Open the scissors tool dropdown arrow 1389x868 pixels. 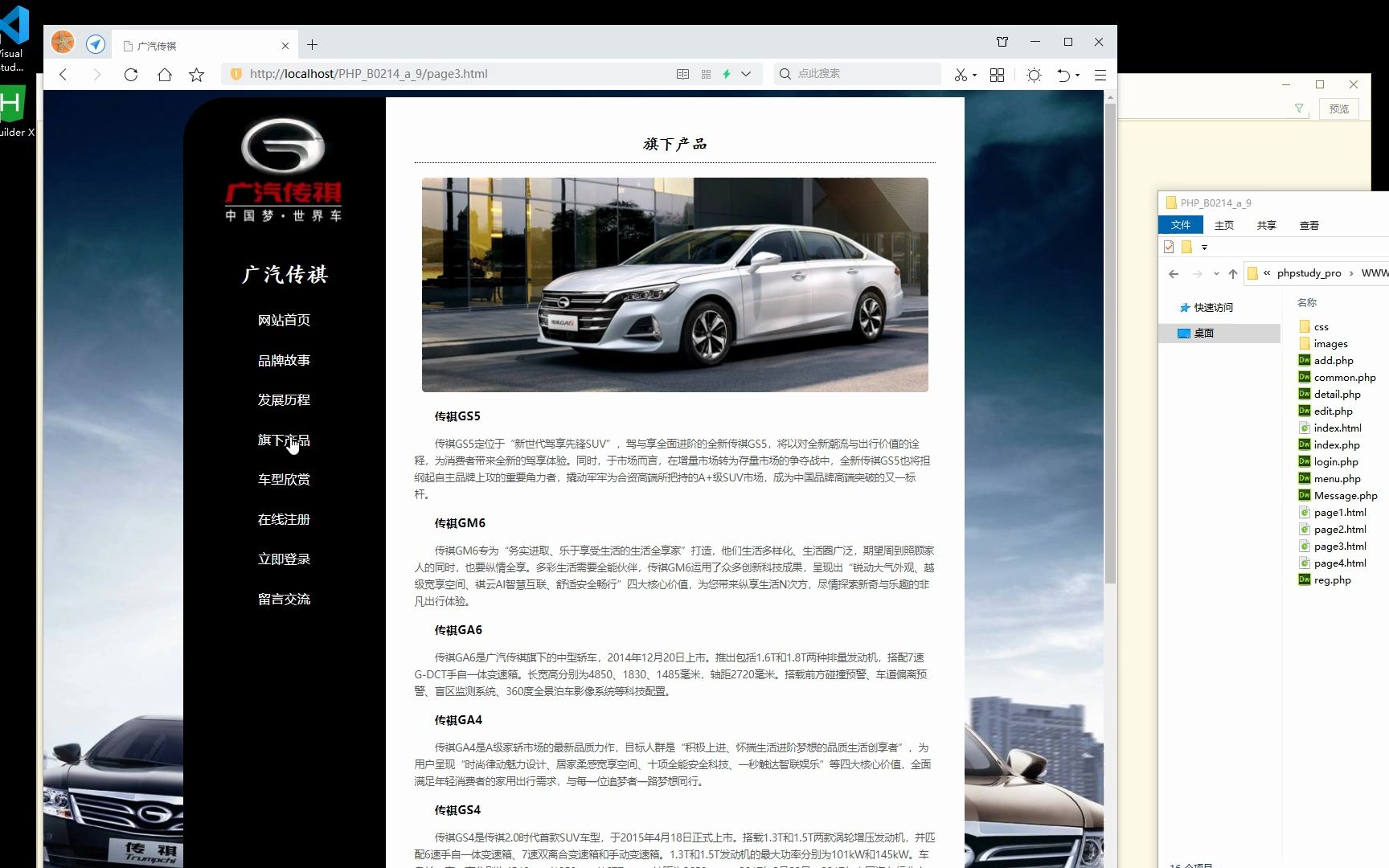(974, 75)
